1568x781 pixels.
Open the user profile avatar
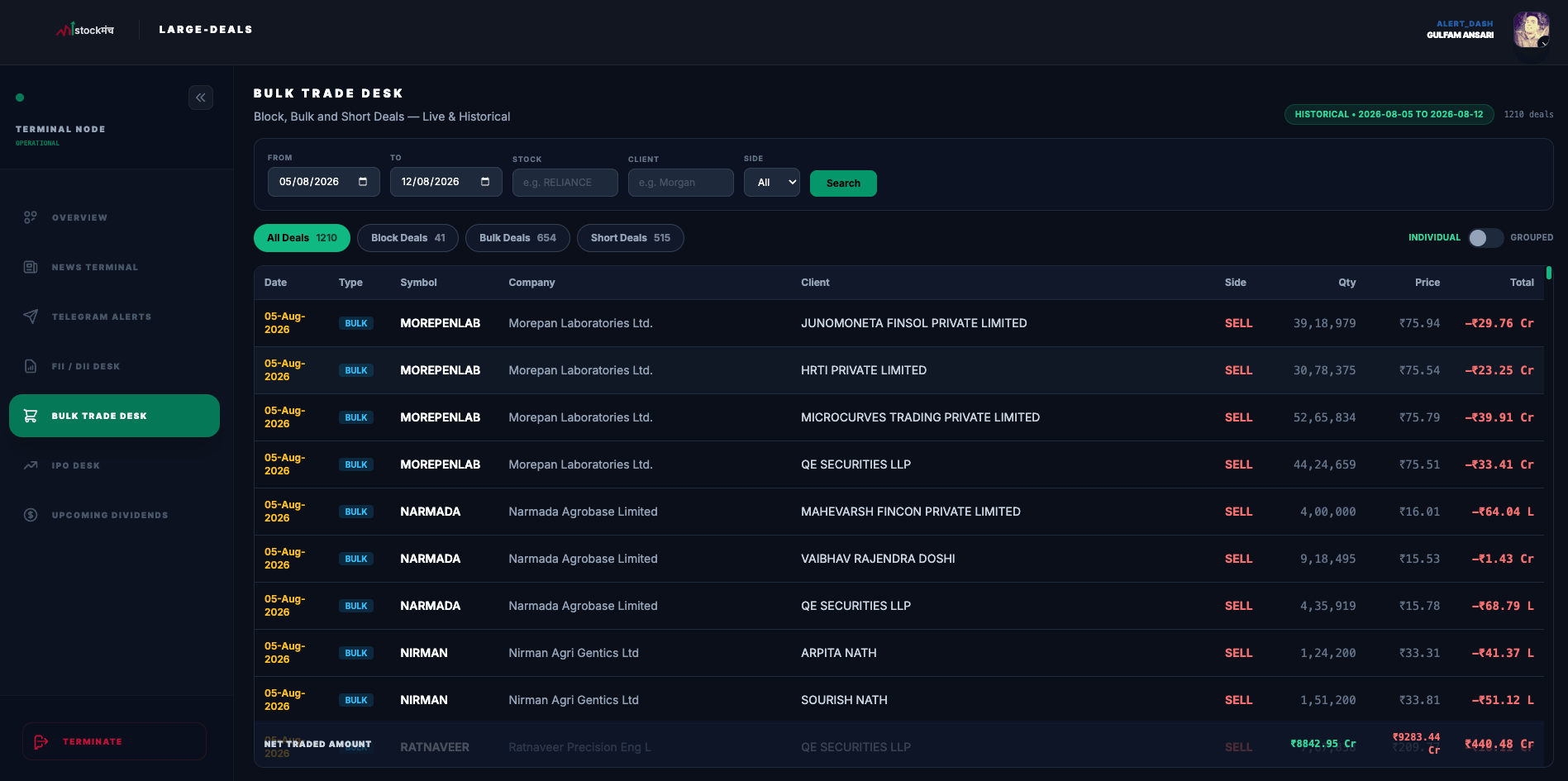pyautogui.click(x=1531, y=30)
